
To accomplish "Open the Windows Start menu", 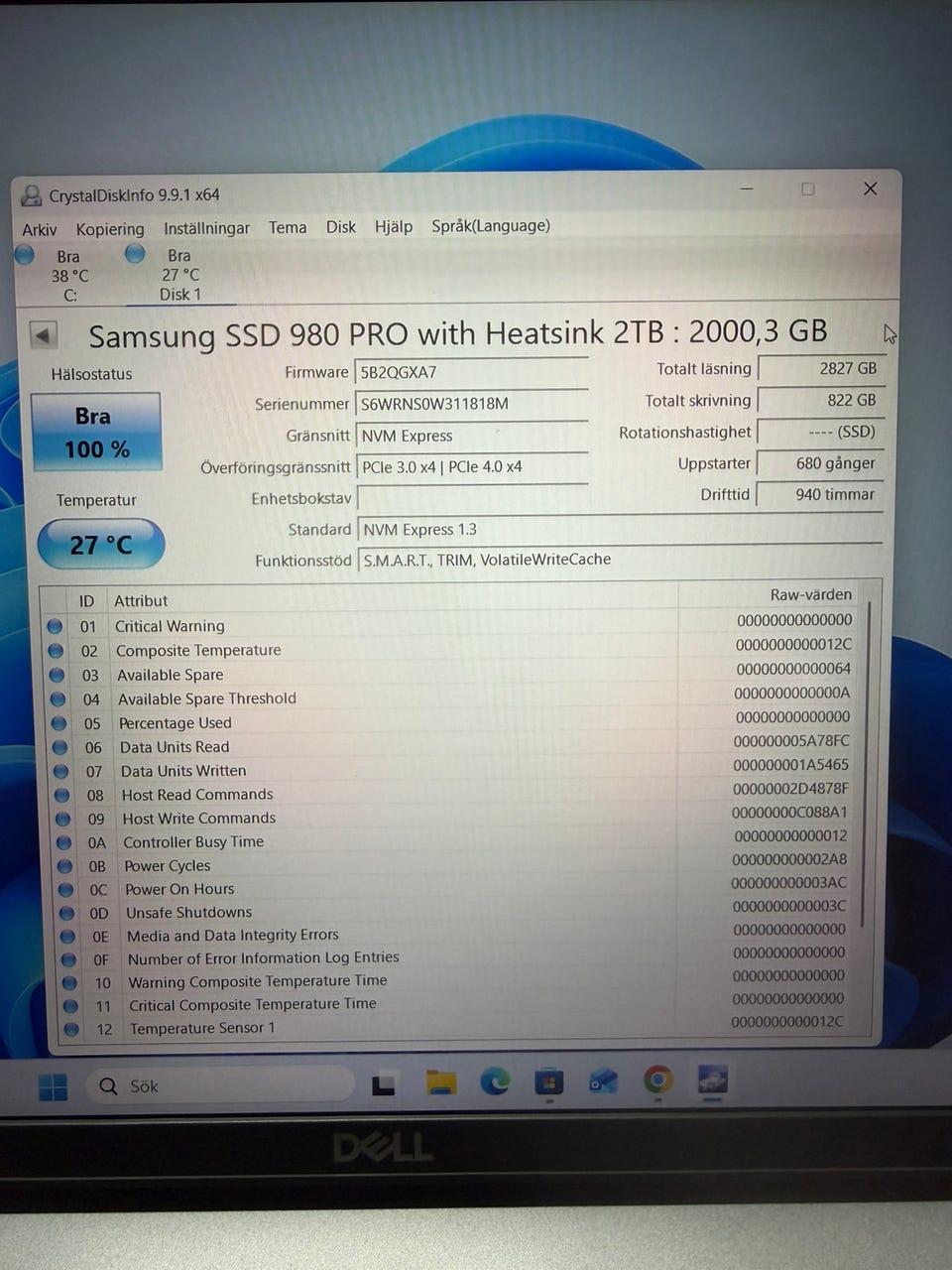I will click(x=53, y=1087).
